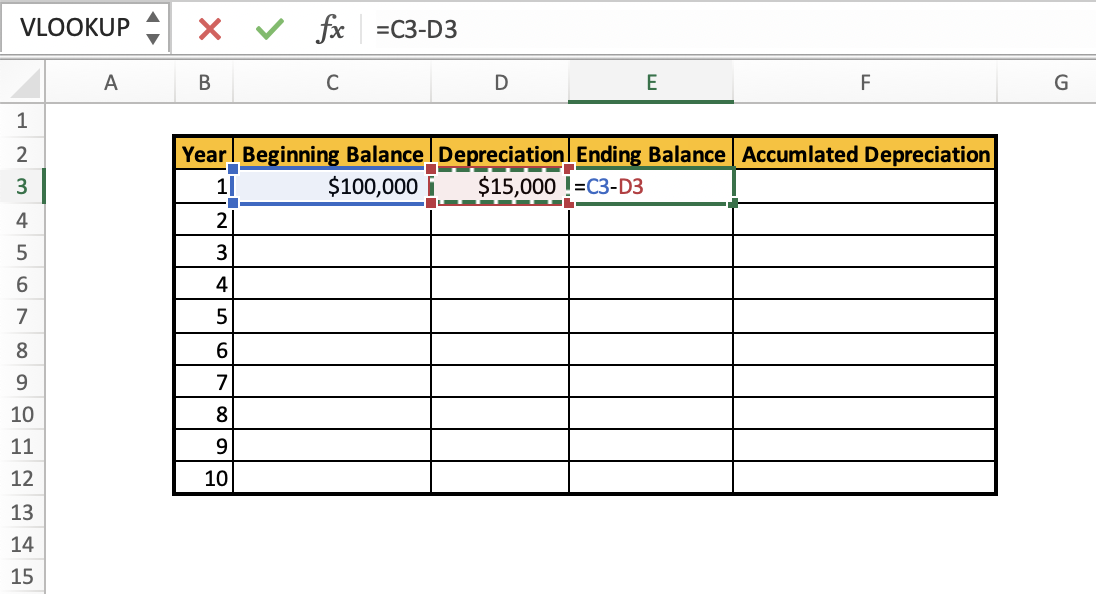This screenshot has height=594, width=1096.
Task: Confirm the formula using the green checkmark icon
Action: tap(267, 29)
